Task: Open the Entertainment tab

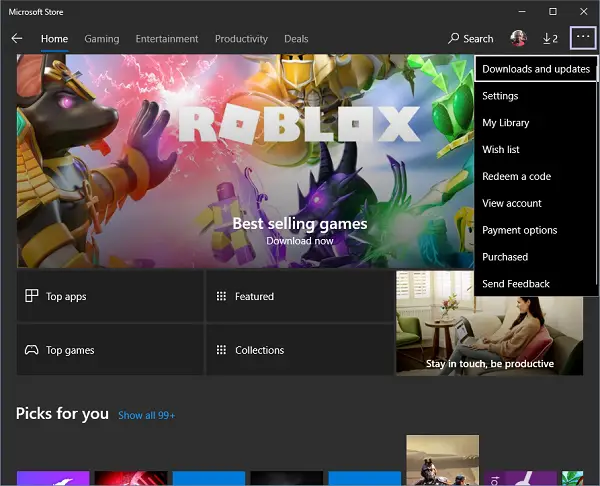Action: pos(167,39)
